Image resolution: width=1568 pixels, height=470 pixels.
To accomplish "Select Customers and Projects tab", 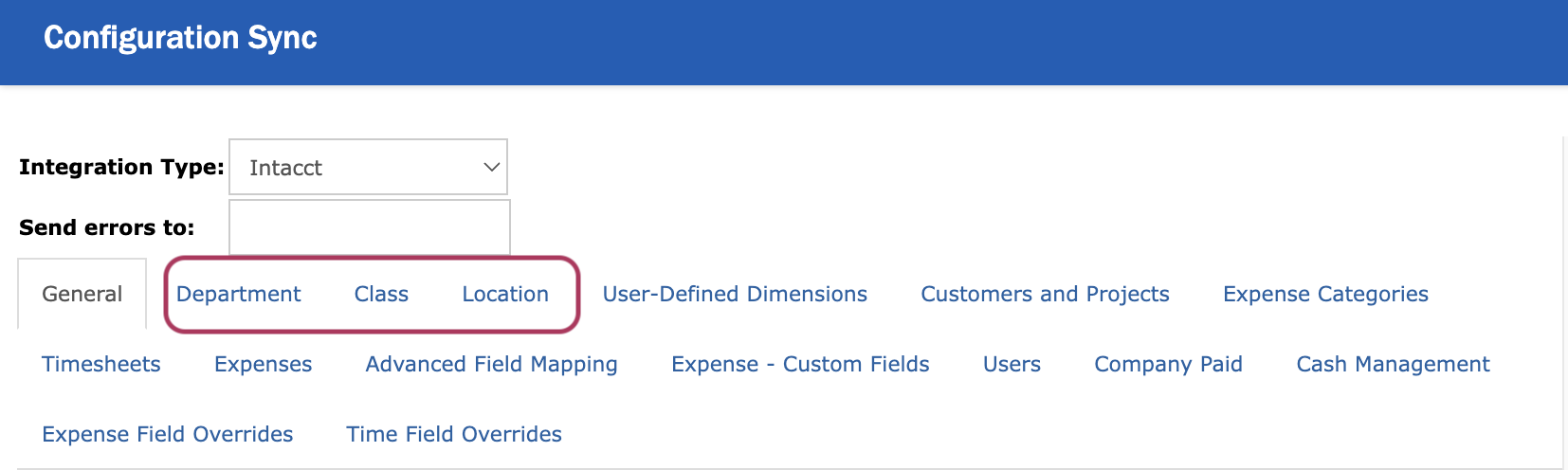I will (1045, 295).
